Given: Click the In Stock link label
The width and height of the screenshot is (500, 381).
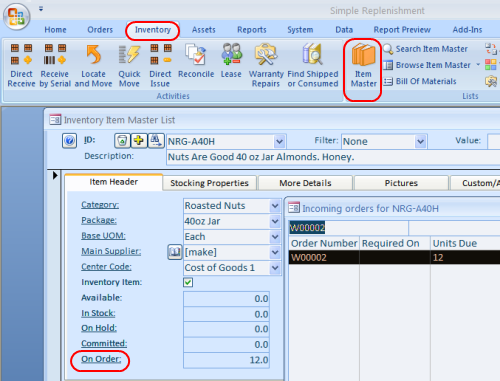Looking at the screenshot, I should 98,313.
